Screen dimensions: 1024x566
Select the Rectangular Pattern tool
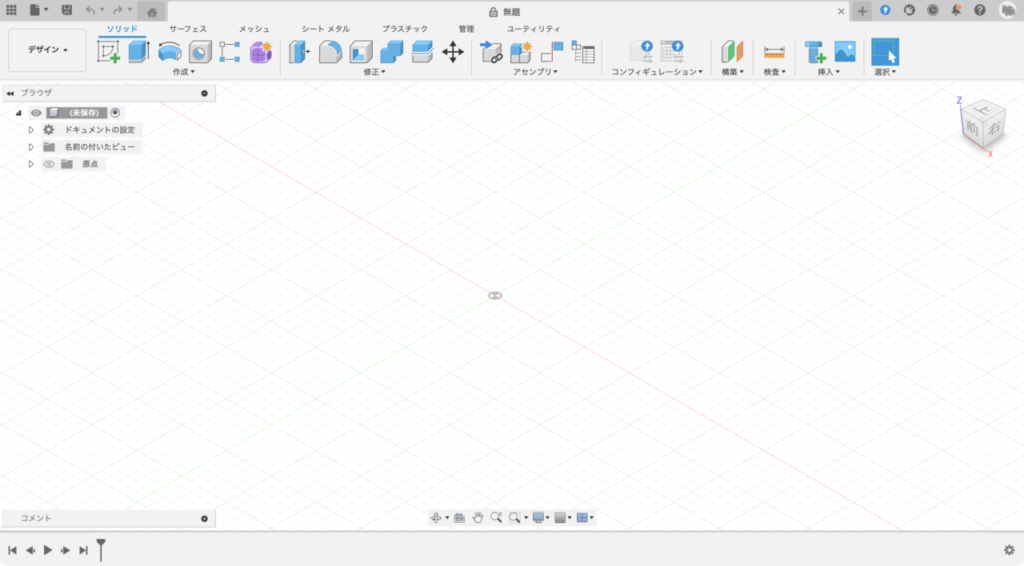pos(230,52)
